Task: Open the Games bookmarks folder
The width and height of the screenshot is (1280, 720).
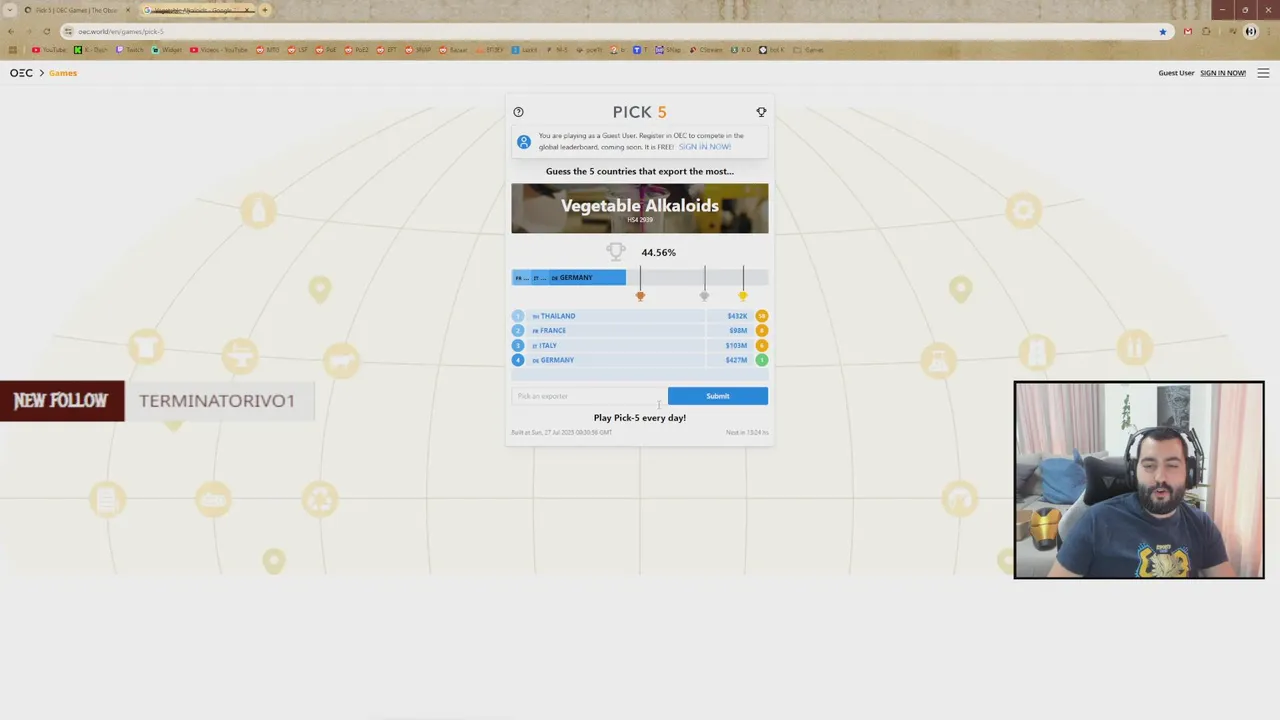Action: 809,50
